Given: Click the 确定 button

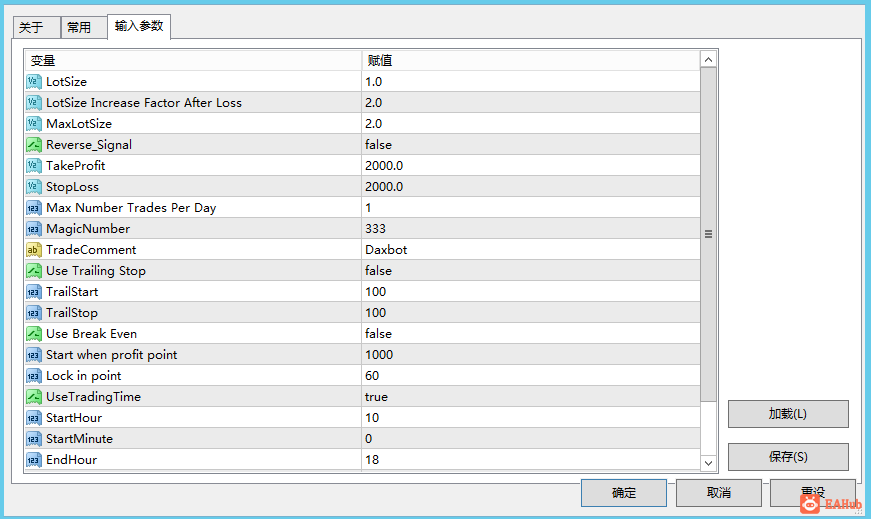Looking at the screenshot, I should click(624, 493).
